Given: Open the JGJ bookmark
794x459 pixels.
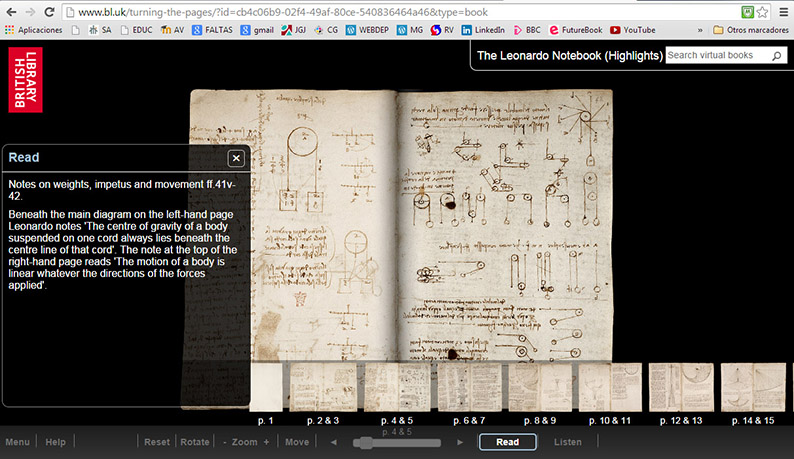Looking at the screenshot, I should 294,30.
